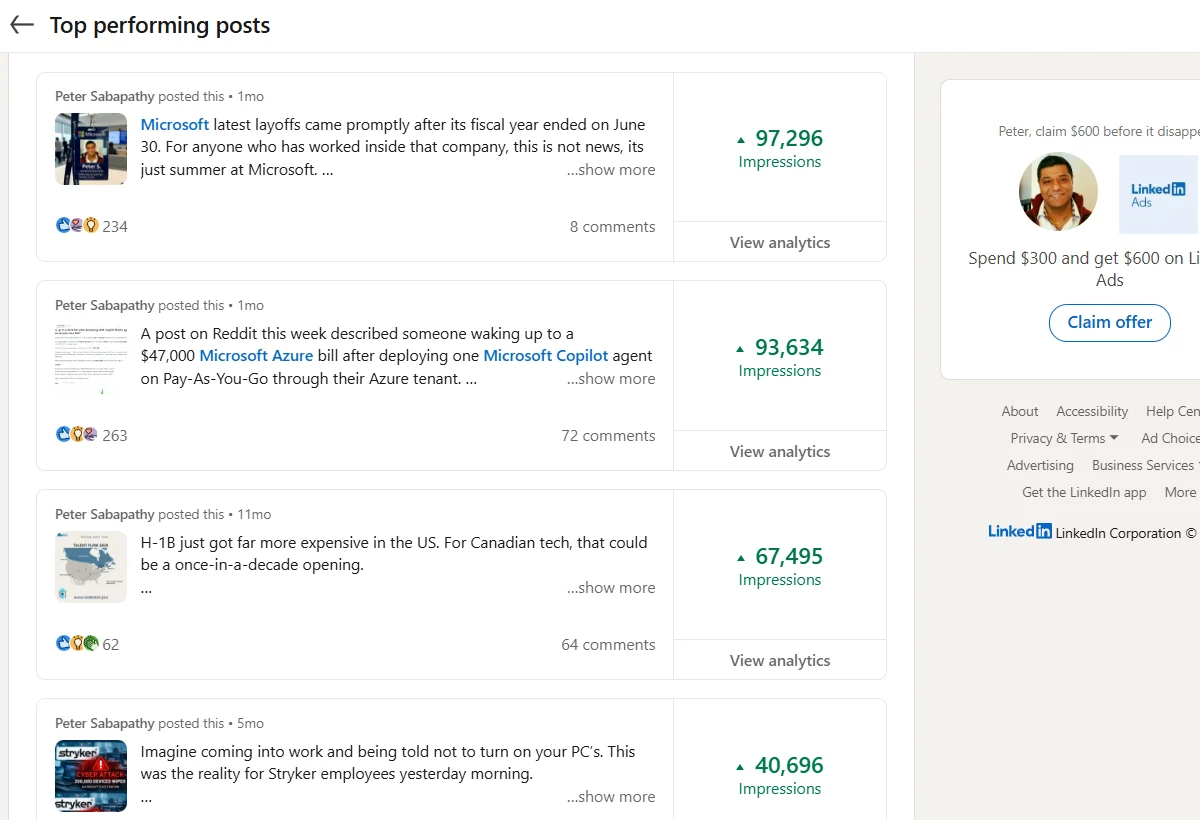Expand show more on H-1B post
1200x820 pixels.
(x=611, y=588)
